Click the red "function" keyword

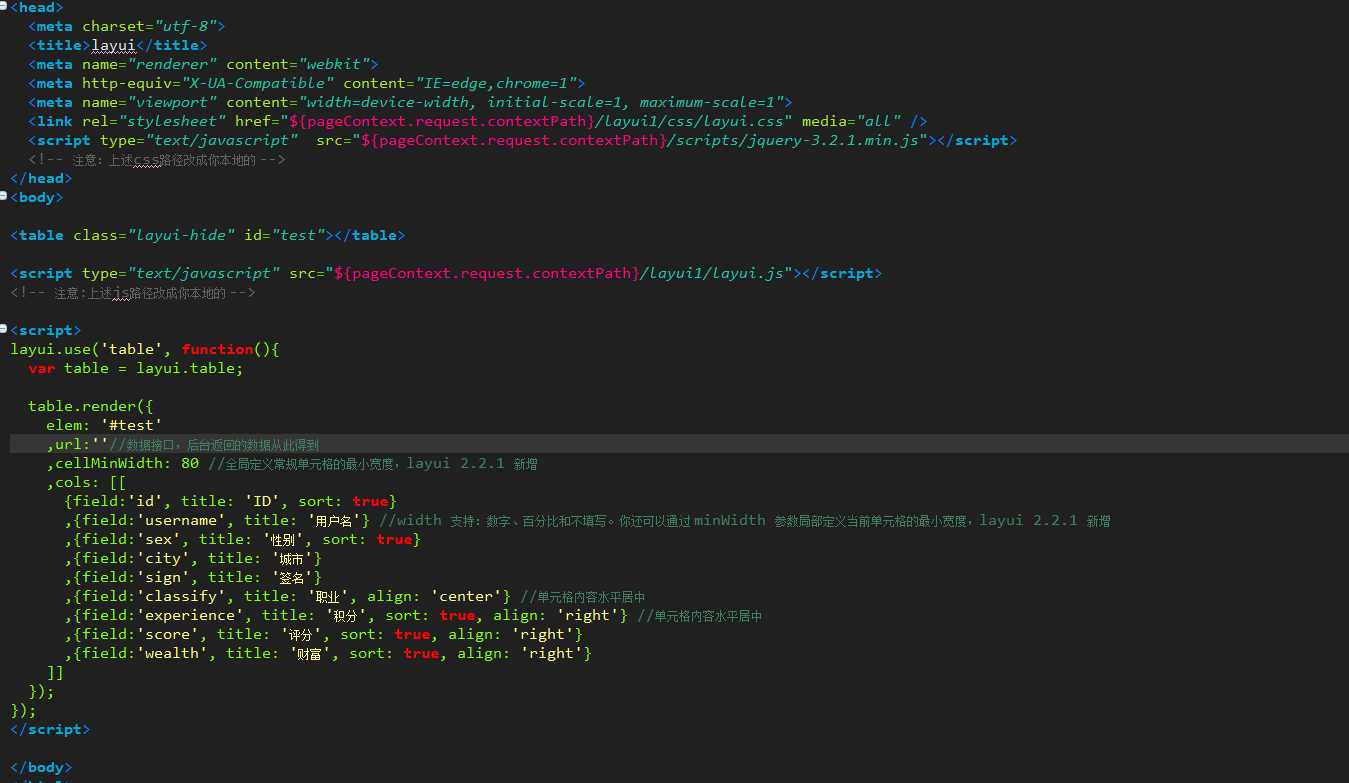217,349
